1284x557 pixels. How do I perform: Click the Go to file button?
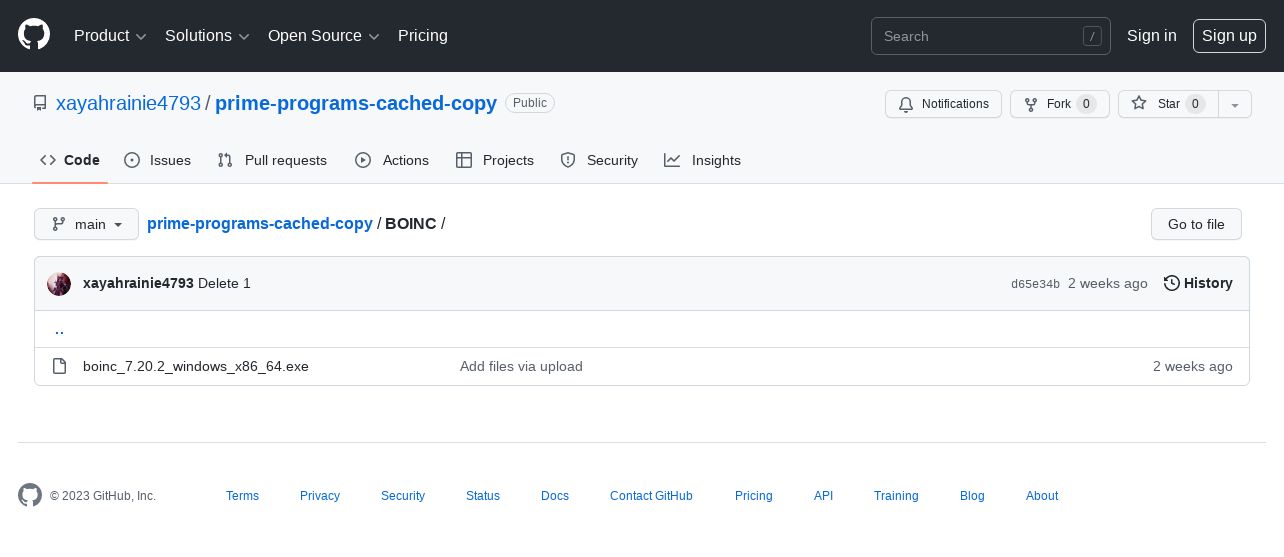(1196, 224)
